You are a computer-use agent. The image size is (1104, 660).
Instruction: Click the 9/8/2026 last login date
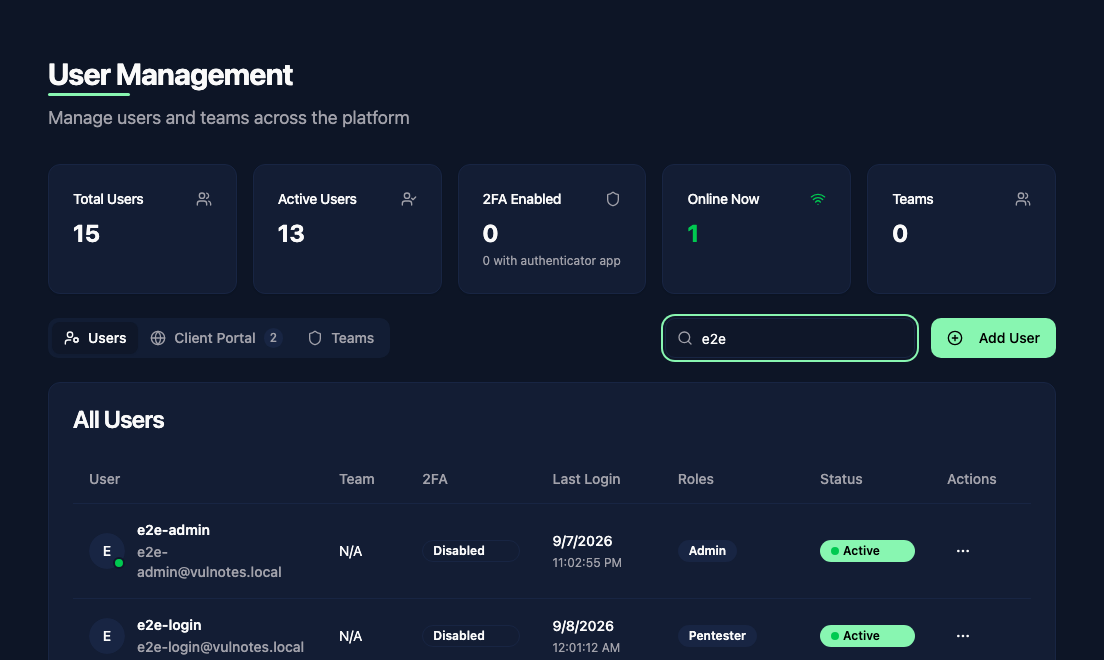[583, 626]
